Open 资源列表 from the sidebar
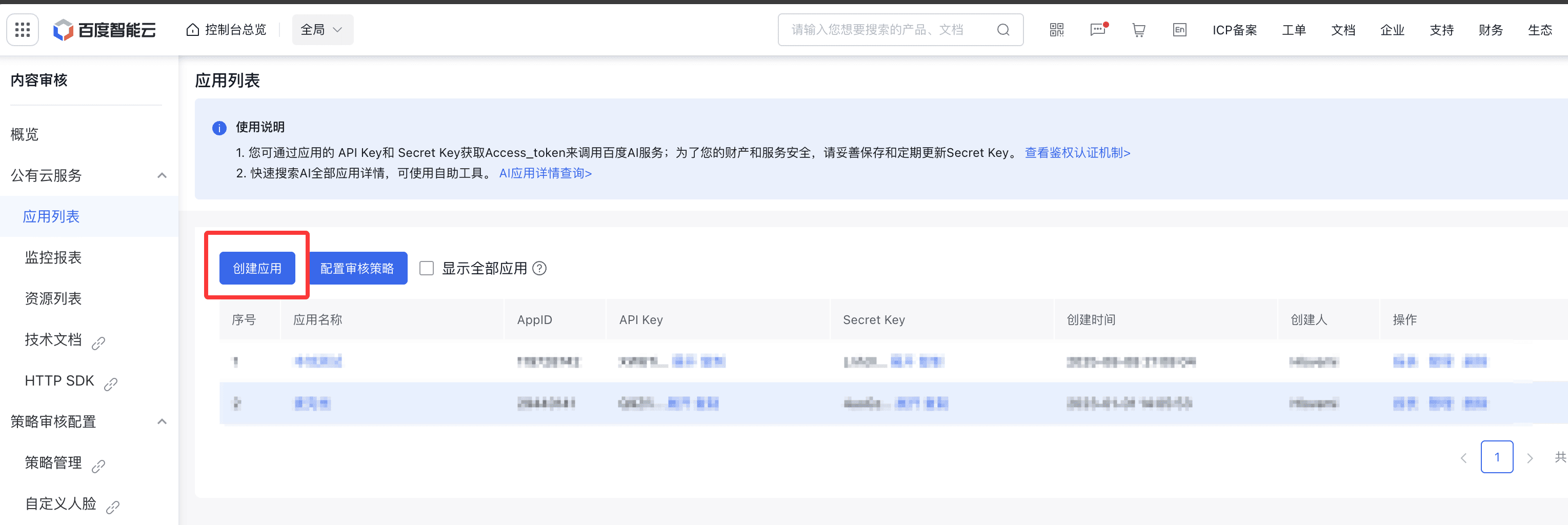 click(x=53, y=299)
